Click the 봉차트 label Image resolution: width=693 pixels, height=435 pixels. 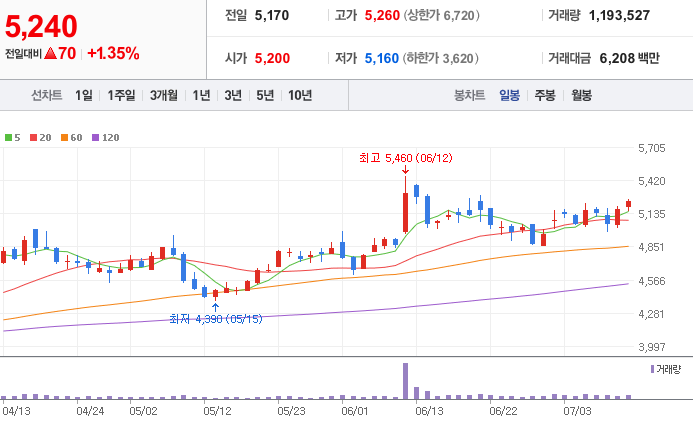(x=469, y=95)
